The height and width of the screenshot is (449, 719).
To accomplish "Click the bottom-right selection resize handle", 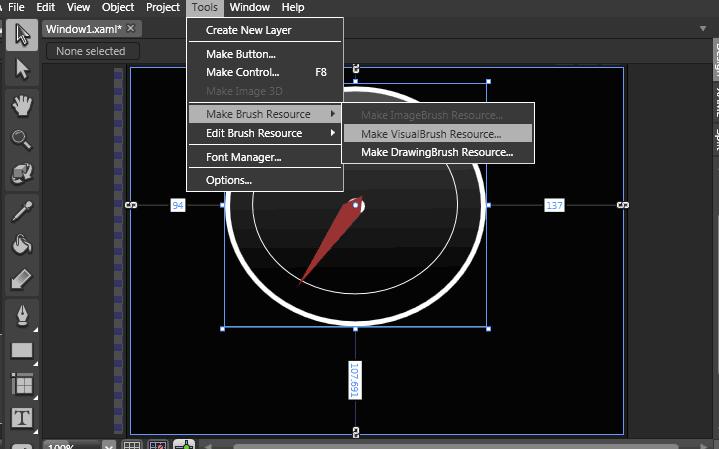I will pyautogui.click(x=488, y=329).
